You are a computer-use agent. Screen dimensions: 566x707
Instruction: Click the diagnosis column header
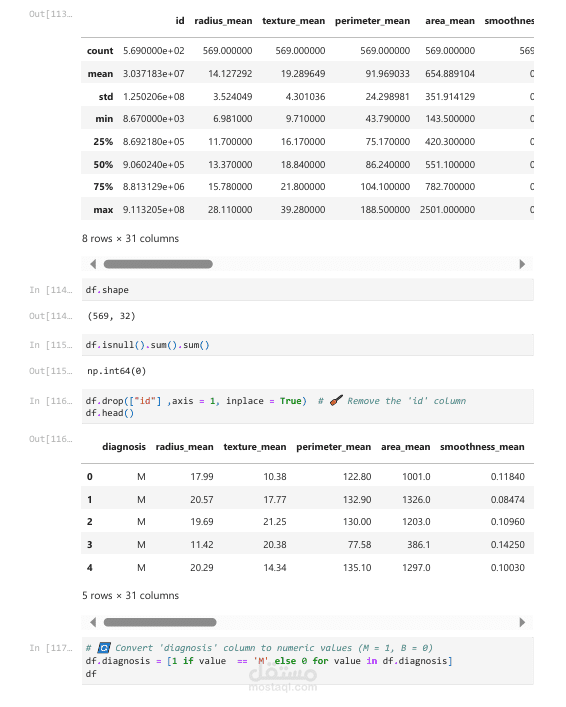pos(124,447)
